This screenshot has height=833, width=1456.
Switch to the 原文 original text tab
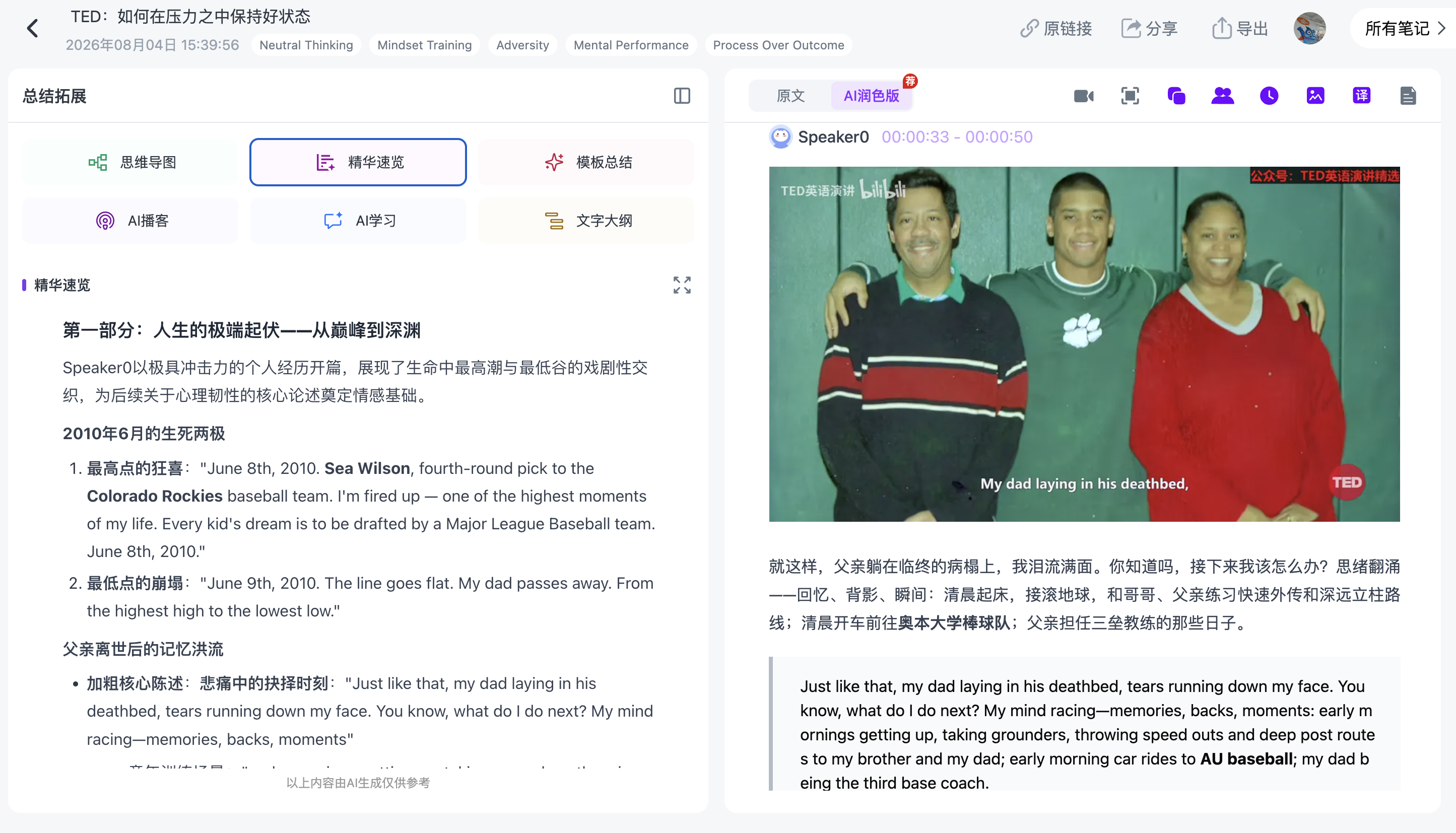point(790,96)
